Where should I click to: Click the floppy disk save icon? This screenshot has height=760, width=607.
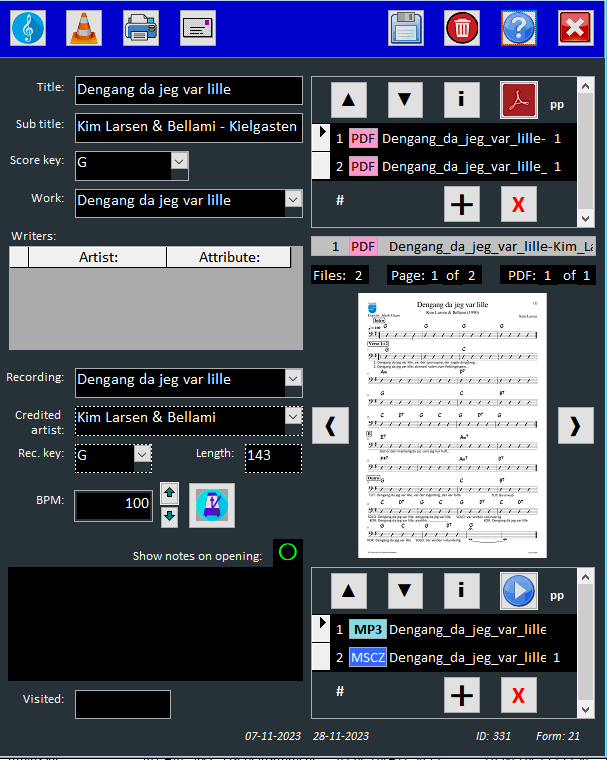[x=406, y=28]
